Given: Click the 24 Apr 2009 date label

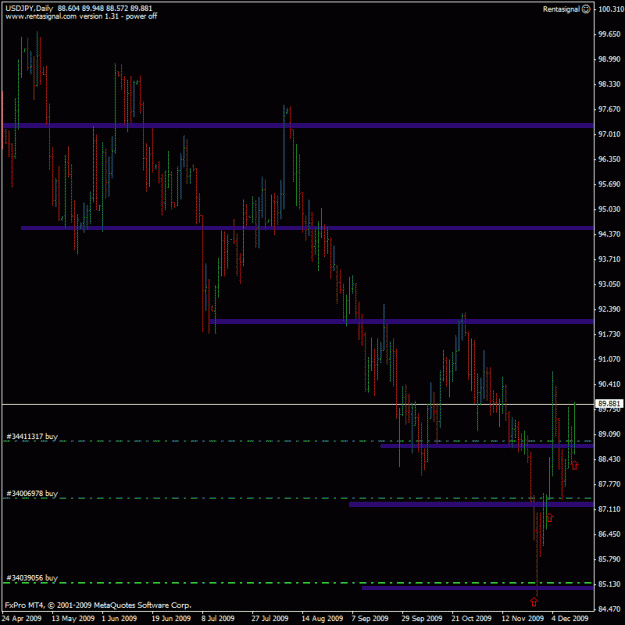Looking at the screenshot, I should [22, 618].
